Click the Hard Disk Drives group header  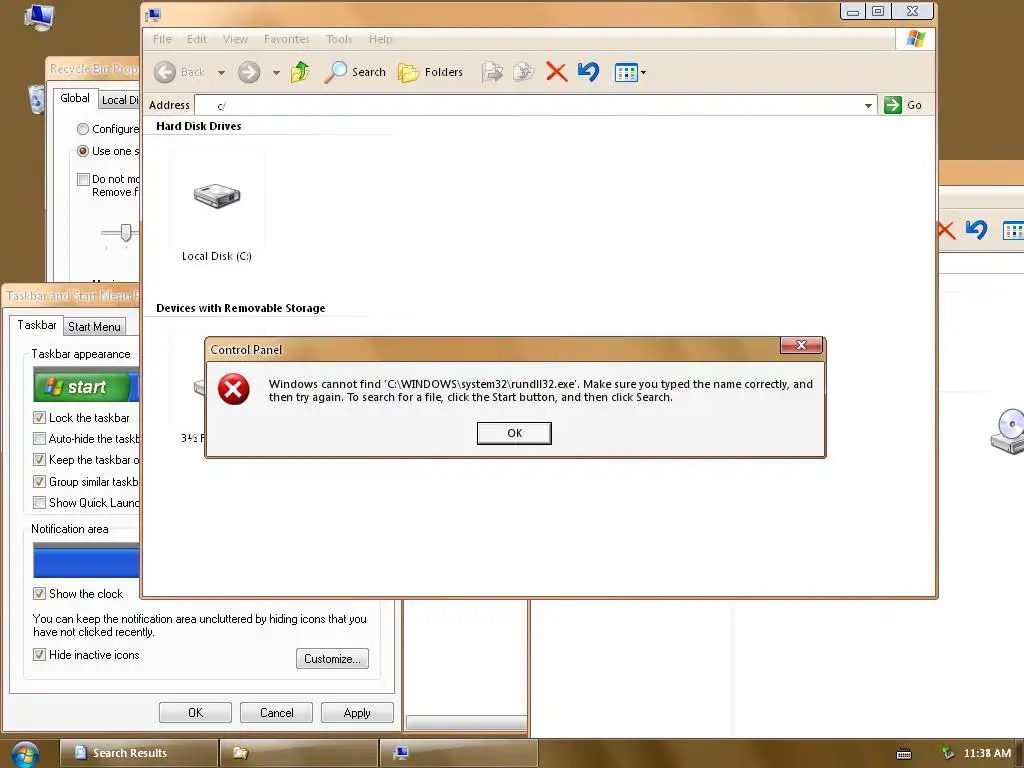pyautogui.click(x=199, y=126)
